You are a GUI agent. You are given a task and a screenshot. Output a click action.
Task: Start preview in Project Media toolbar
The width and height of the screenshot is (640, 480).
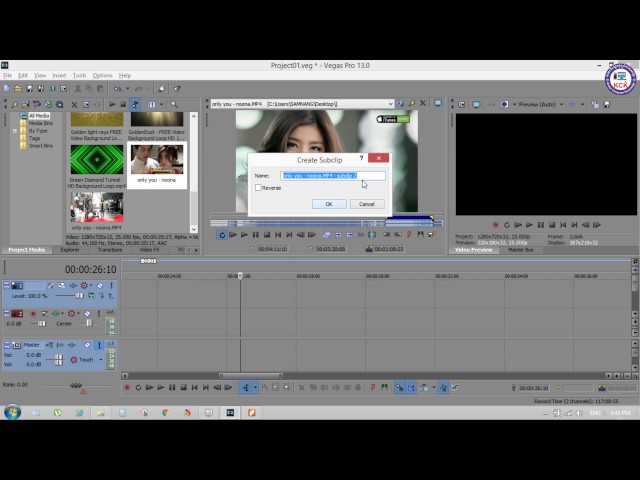pyautogui.click(x=112, y=104)
